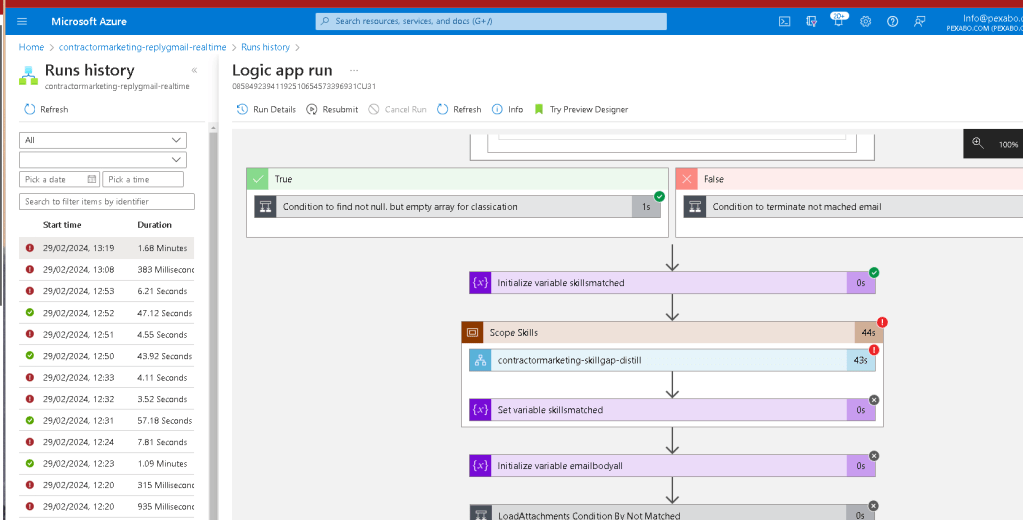
Task: Select the 29/02/2024, 13:08 run
Action: tap(106, 269)
